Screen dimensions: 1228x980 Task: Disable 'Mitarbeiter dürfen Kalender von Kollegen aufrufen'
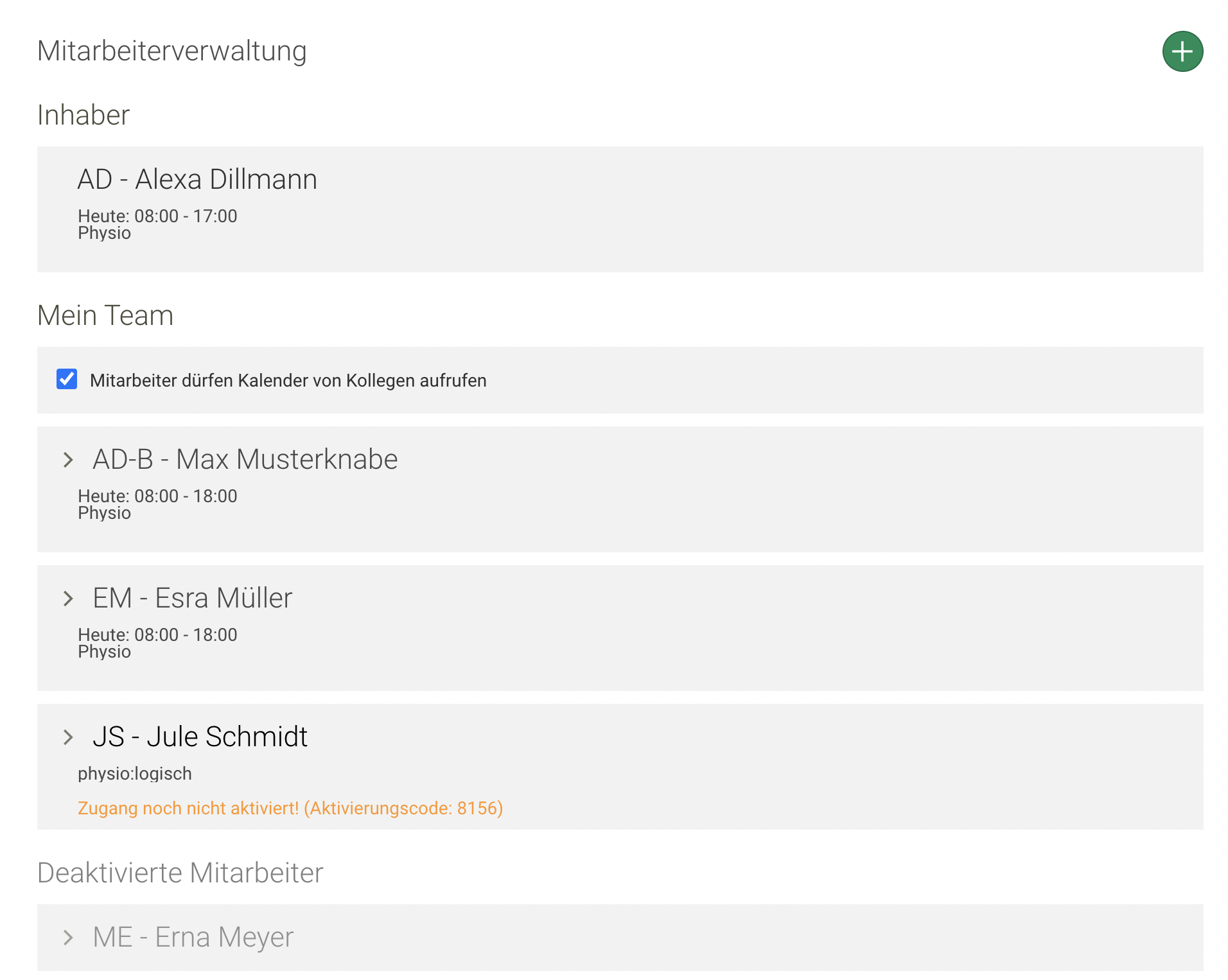[66, 380]
